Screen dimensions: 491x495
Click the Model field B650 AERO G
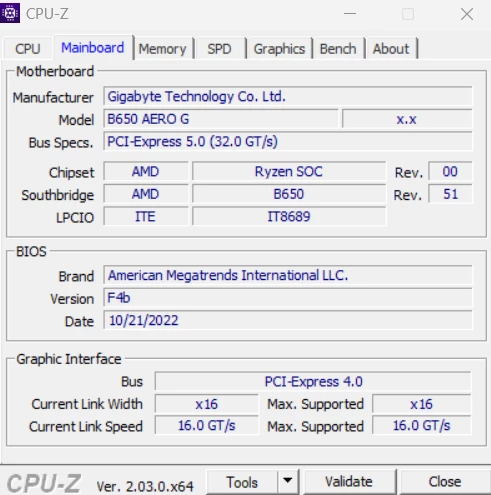(221, 119)
